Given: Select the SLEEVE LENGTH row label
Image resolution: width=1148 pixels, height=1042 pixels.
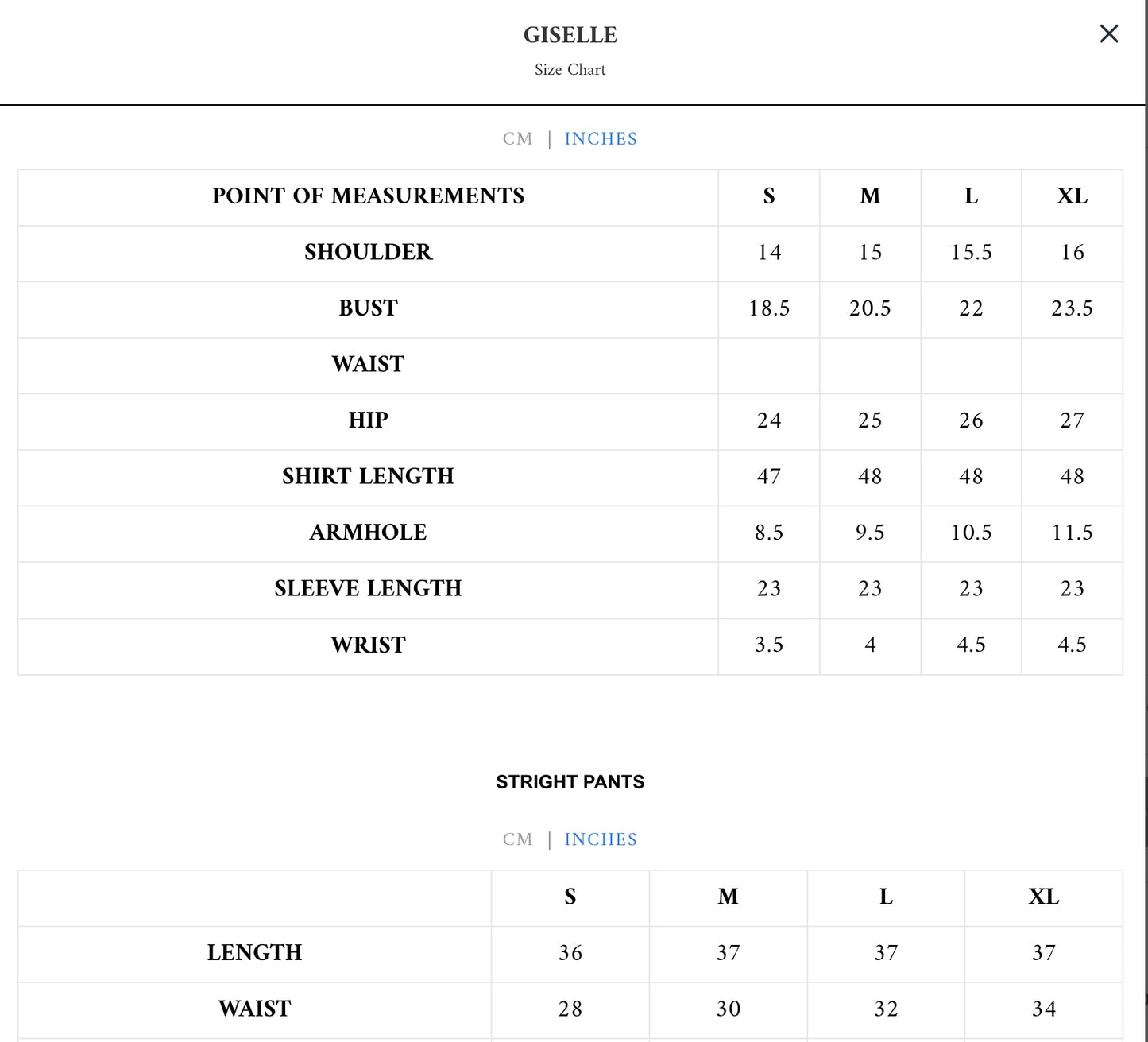Looking at the screenshot, I should [368, 589].
